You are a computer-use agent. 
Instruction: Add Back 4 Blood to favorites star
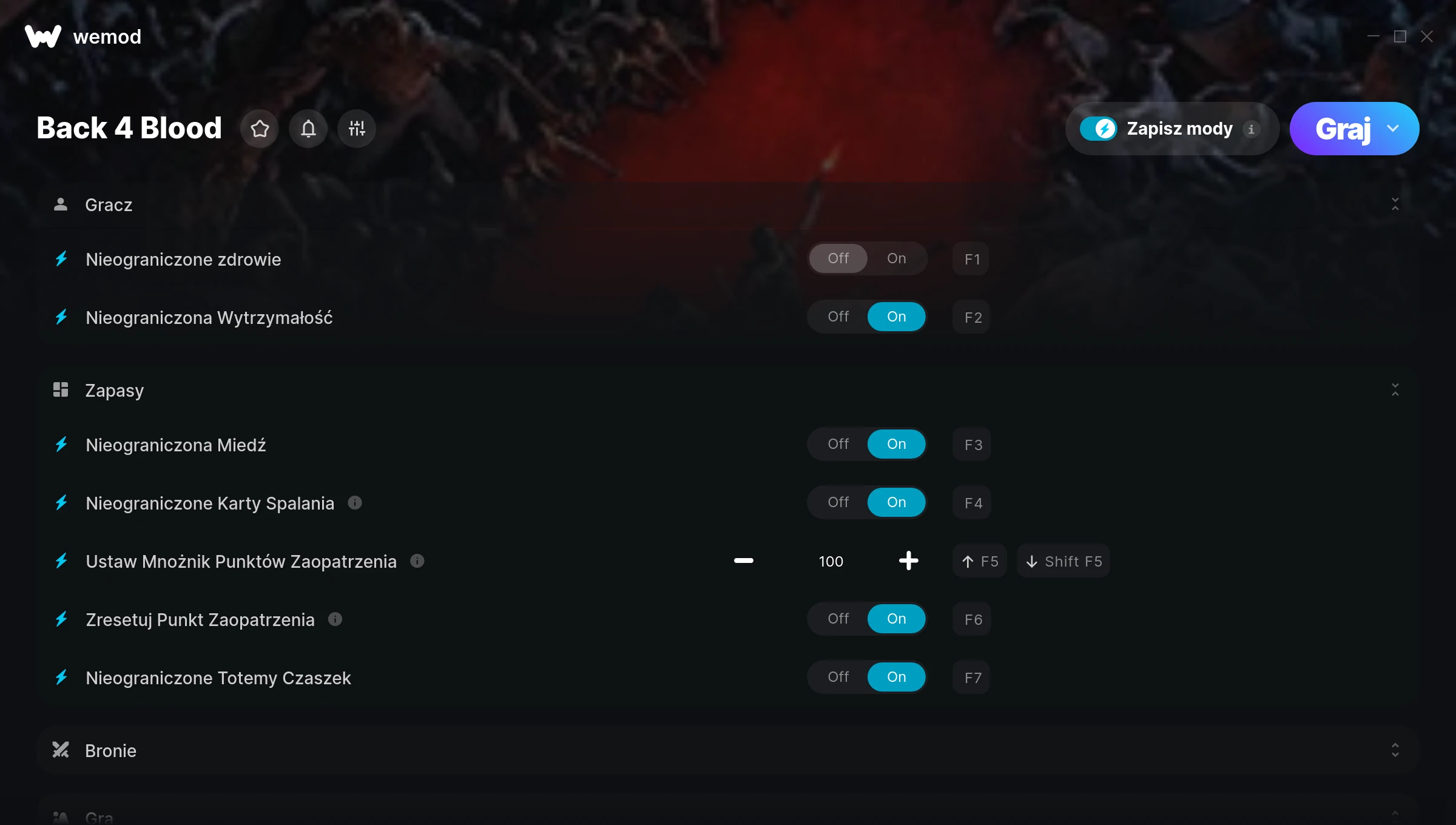260,129
